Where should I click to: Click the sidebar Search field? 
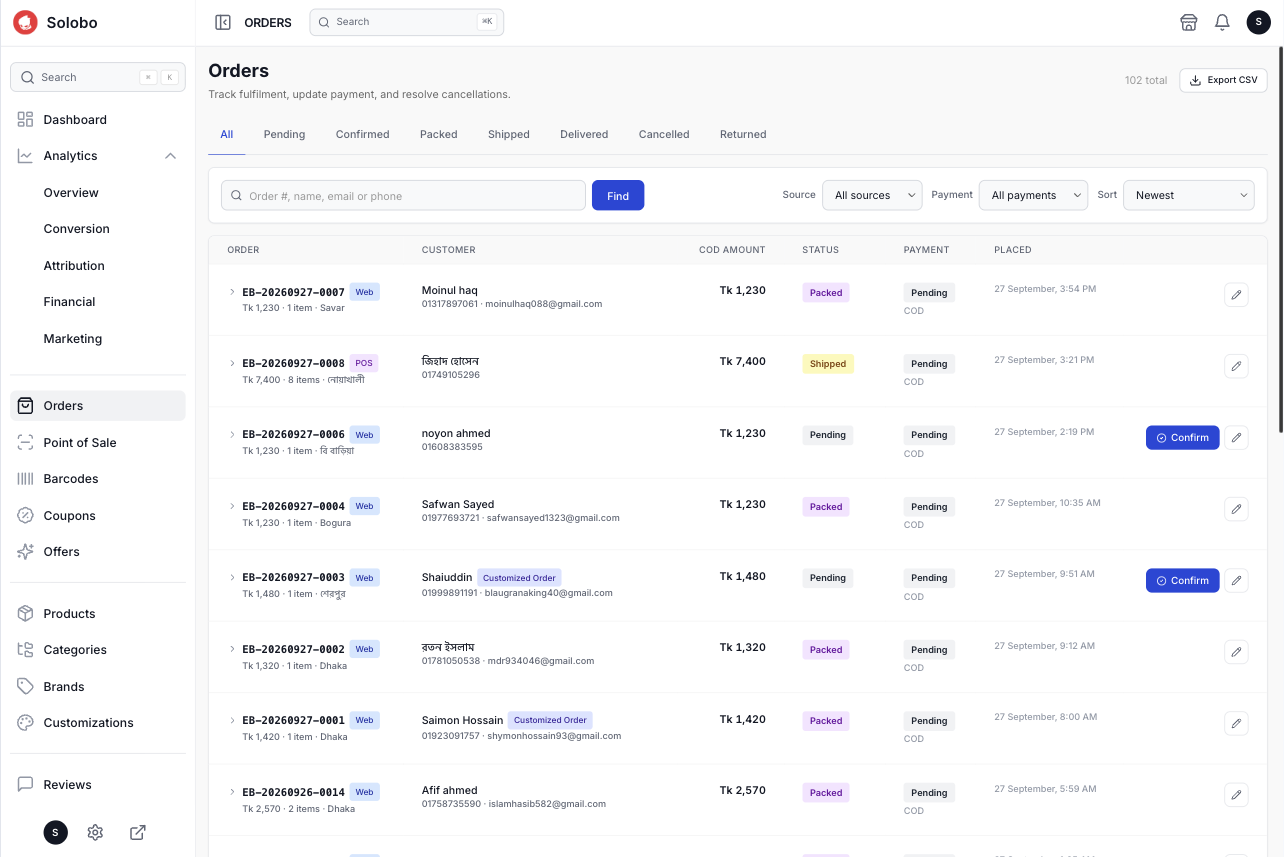pos(98,77)
